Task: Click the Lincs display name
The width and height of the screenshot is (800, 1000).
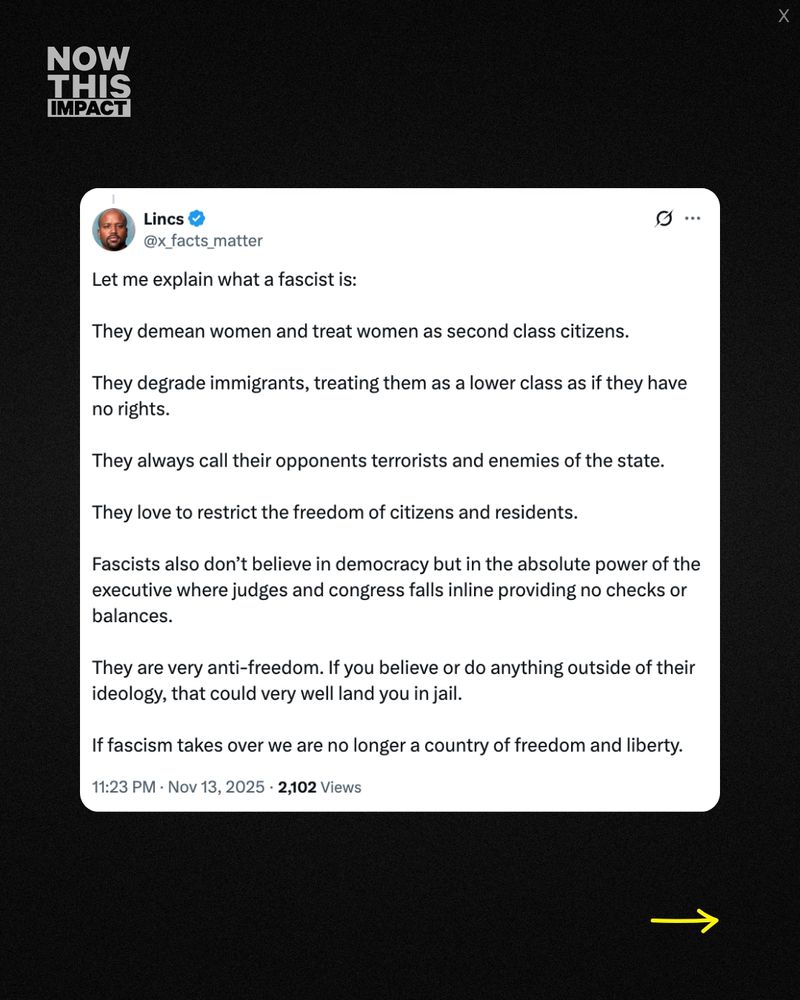Action: 163,219
